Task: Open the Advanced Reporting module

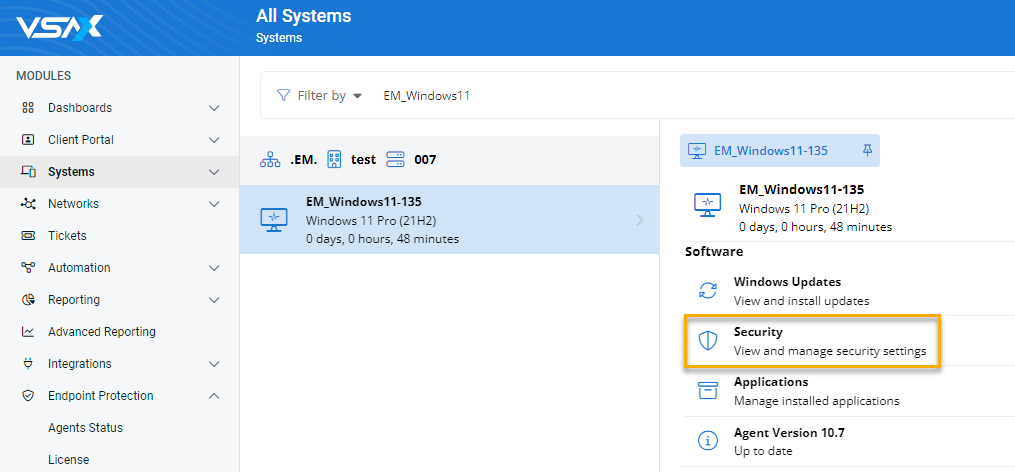Action: point(101,332)
